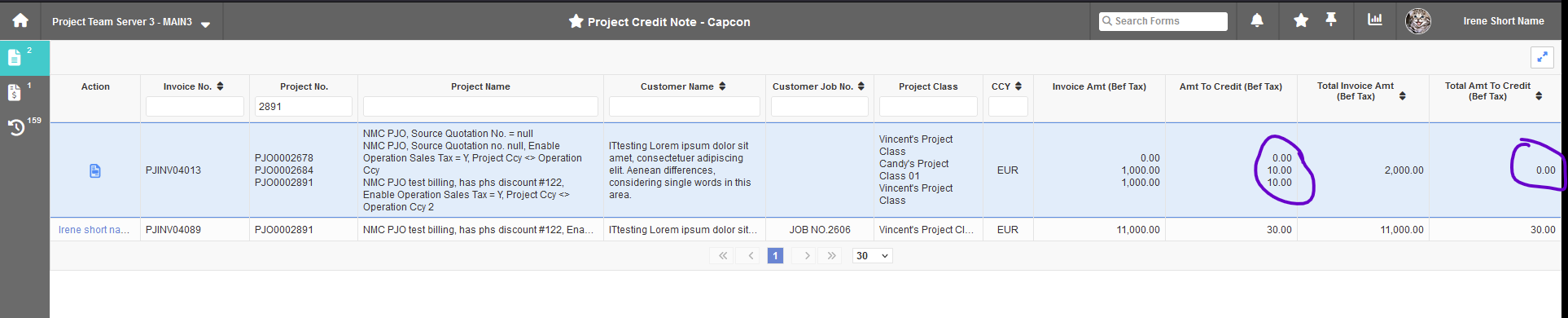Open document icon for PJINV04013 row

tap(95, 170)
